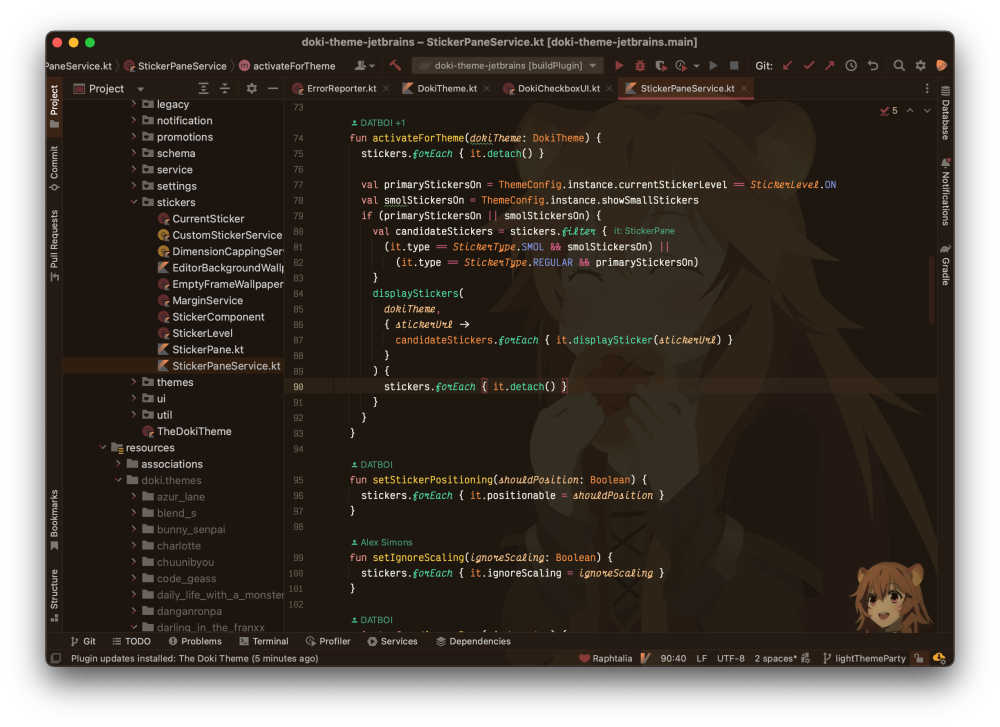The width and height of the screenshot is (1000, 727).
Task: Open StickerPane.kt in project tree
Action: 207,349
